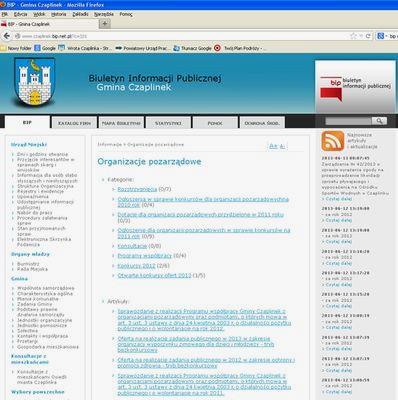Go back with the browser back arrow
This screenshot has height=400, width=398.
click(6, 36)
